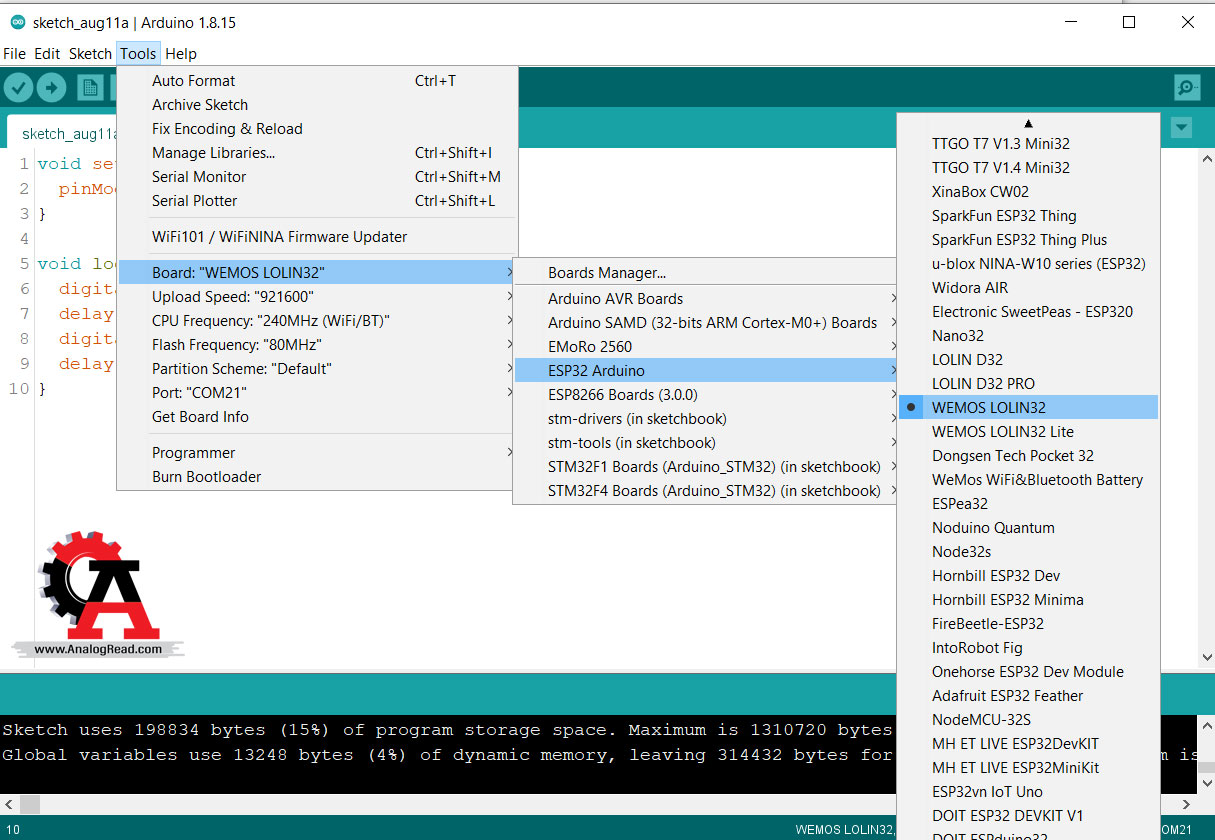
Task: Choose Burn Bootloader
Action: click(318, 477)
